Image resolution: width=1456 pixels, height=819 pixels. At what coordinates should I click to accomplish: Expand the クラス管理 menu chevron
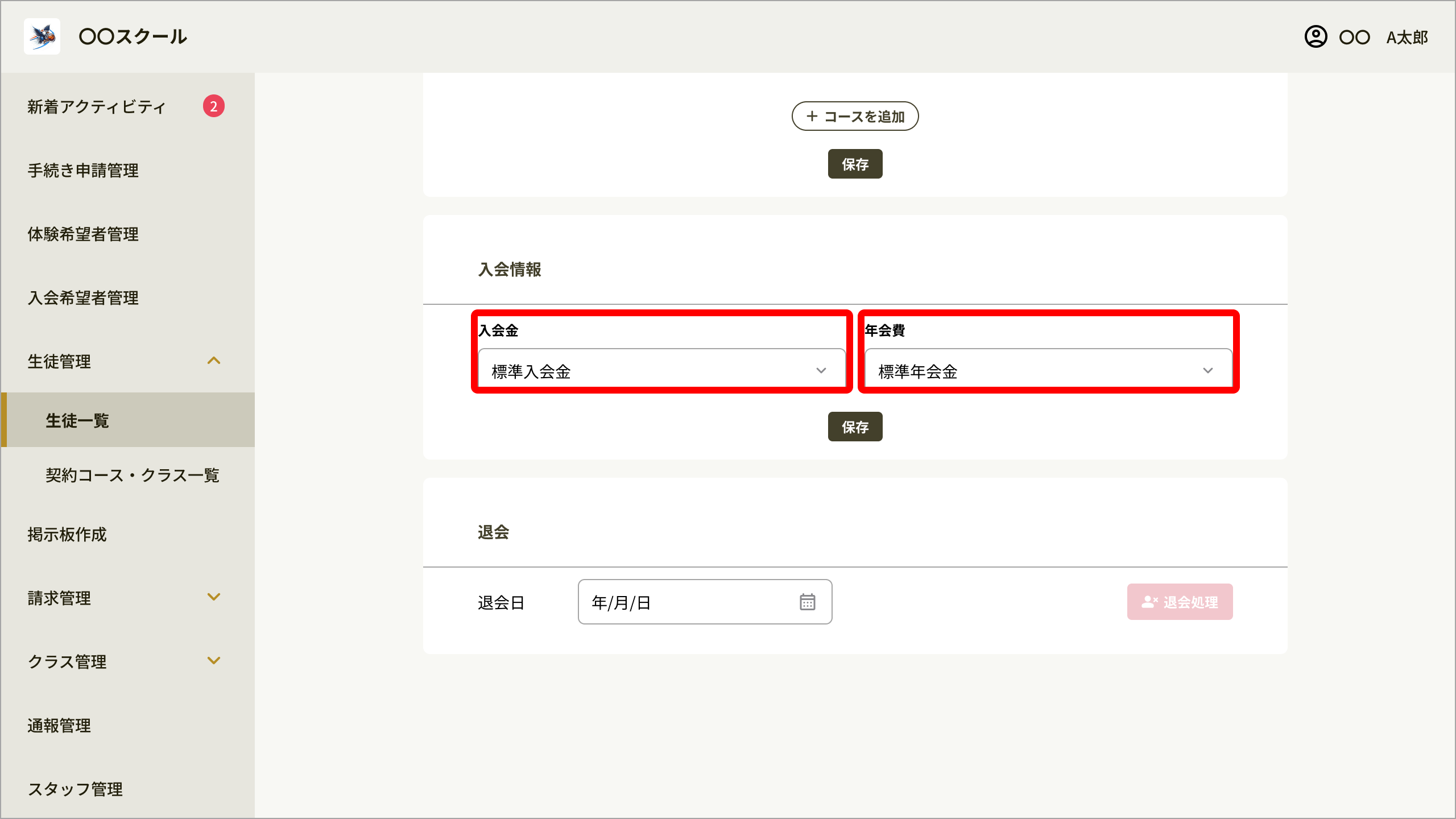(x=214, y=661)
